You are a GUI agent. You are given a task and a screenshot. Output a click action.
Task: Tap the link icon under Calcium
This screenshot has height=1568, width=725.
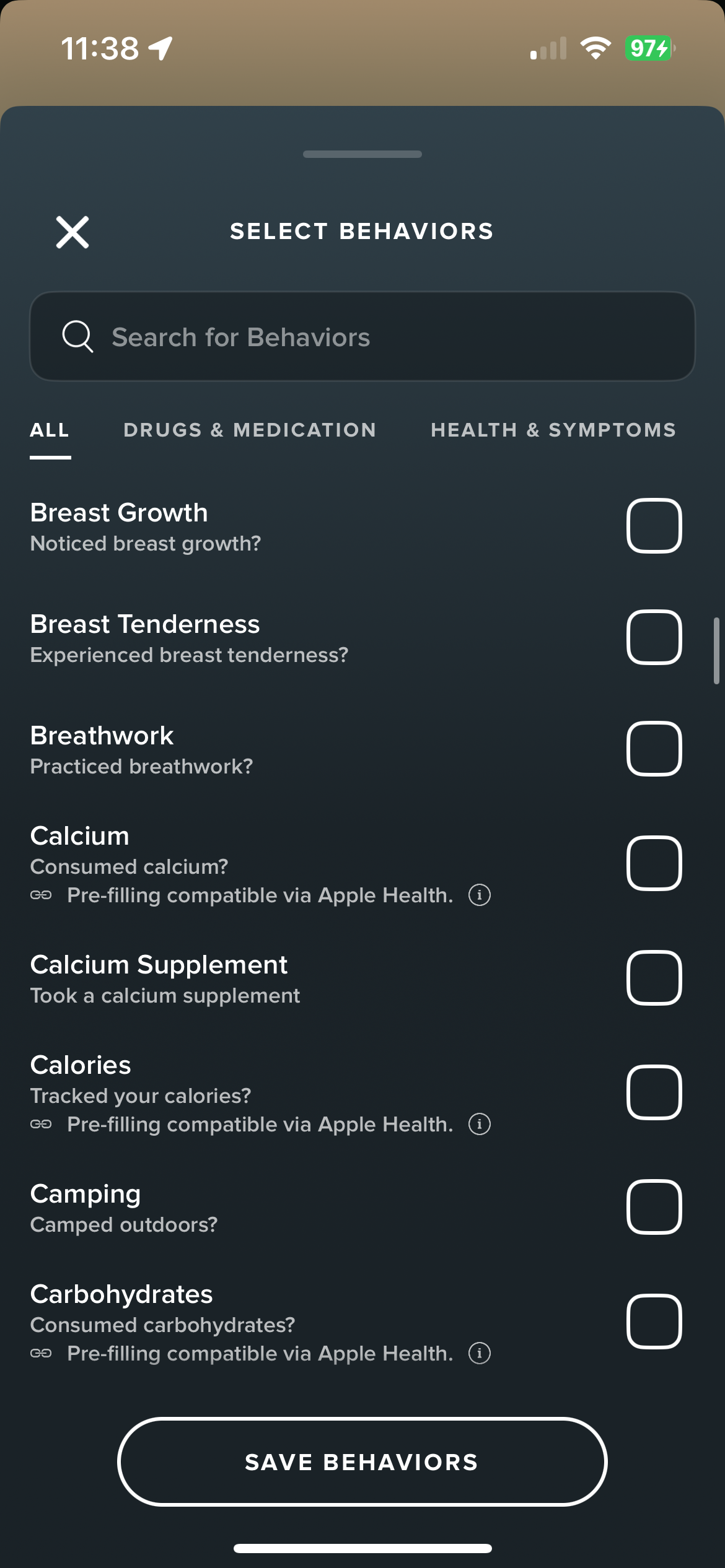pyautogui.click(x=41, y=895)
